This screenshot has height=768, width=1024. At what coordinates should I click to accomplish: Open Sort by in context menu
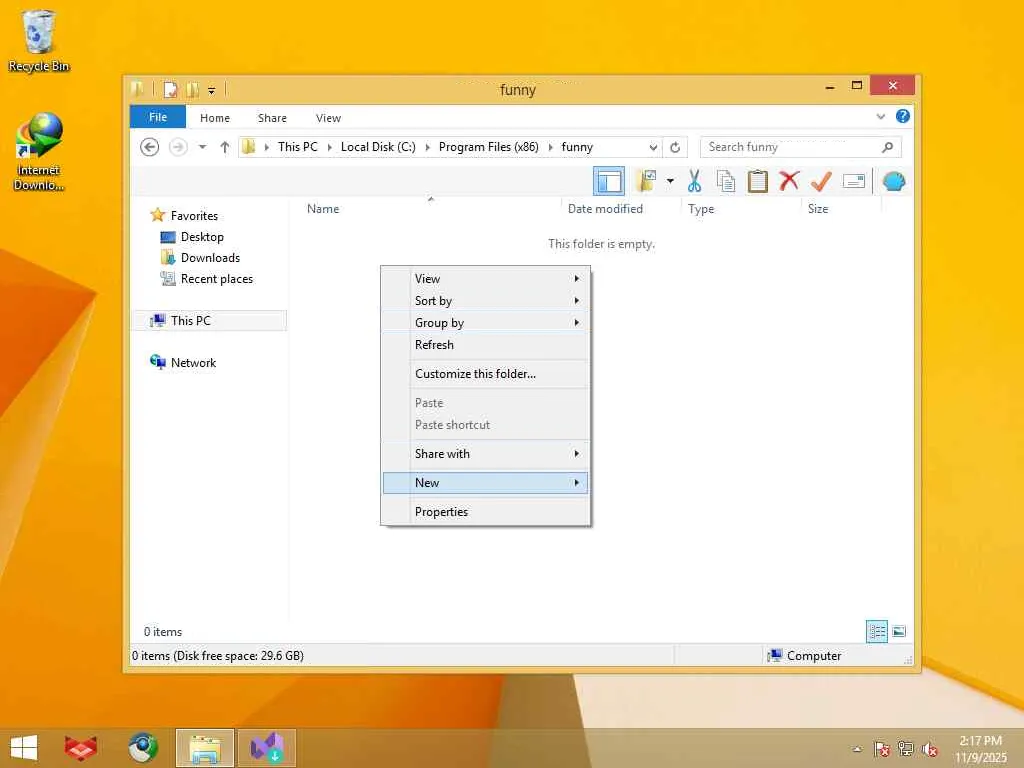coord(485,301)
